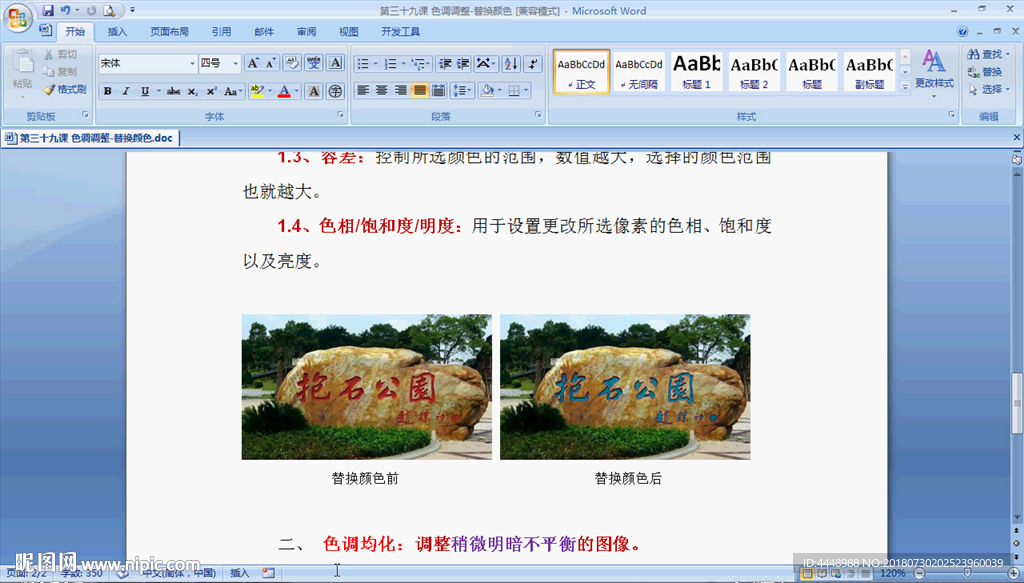This screenshot has height=583, width=1024.
Task: Toggle superscript formatting
Action: click(211, 91)
